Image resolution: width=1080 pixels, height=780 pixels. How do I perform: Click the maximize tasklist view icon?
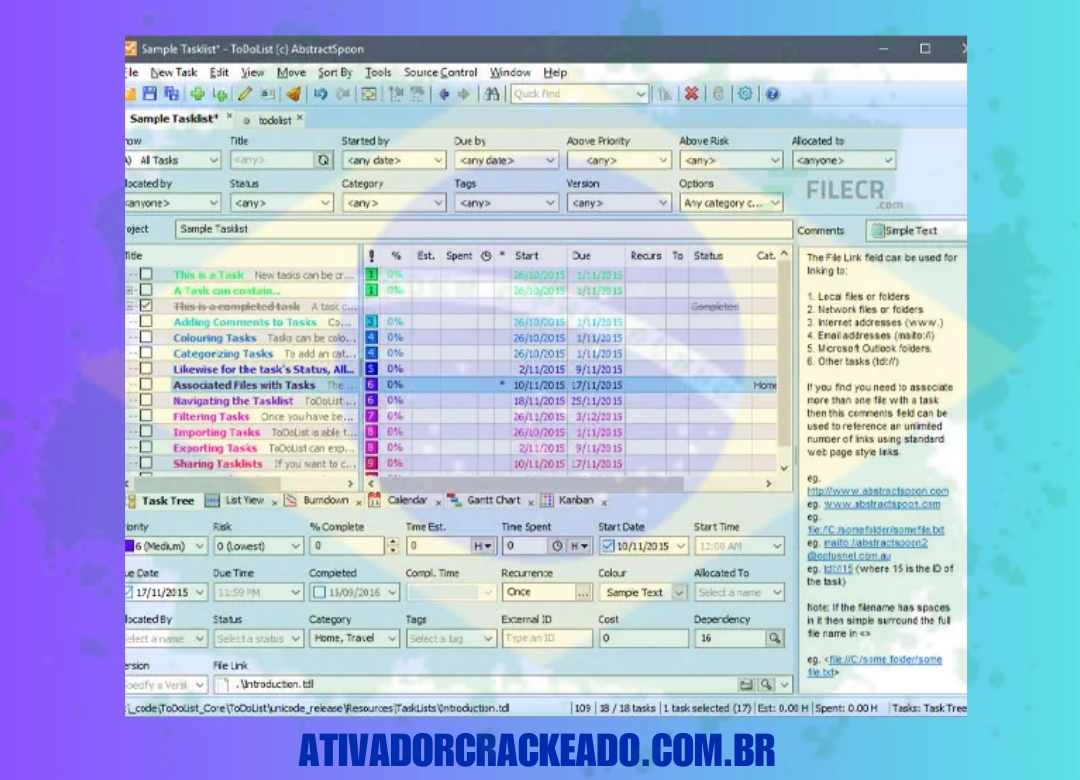[x=369, y=94]
